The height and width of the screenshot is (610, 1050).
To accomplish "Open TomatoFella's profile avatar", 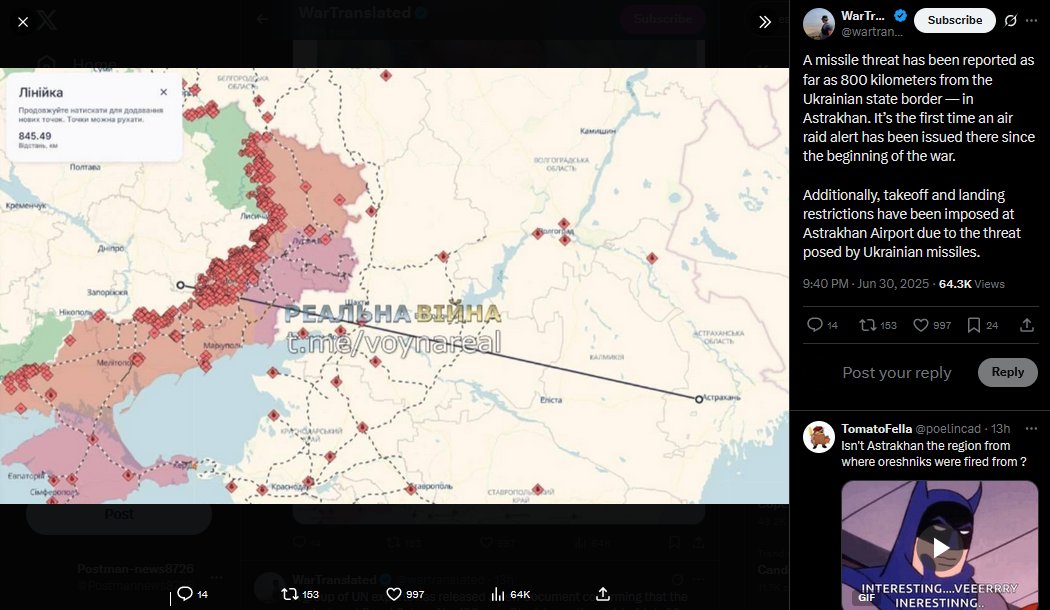I will (818, 437).
